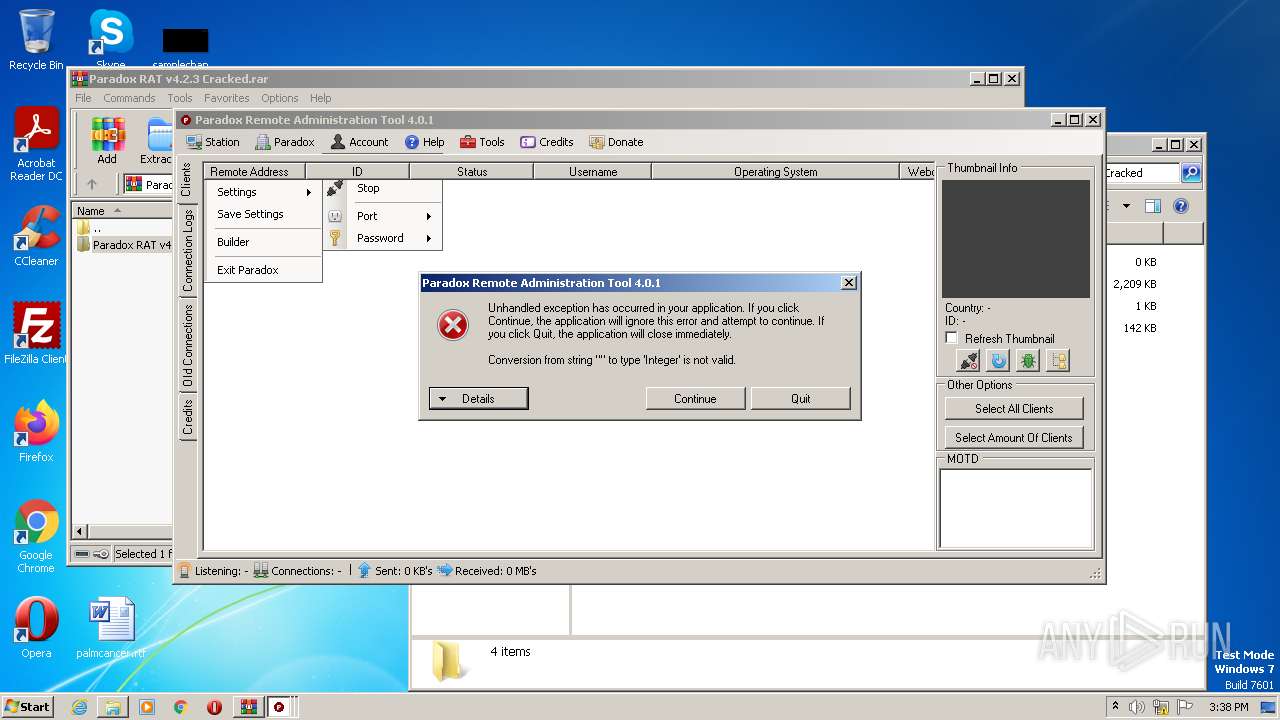The image size is (1280, 720).
Task: Expand the Password submenu
Action: [x=383, y=238]
